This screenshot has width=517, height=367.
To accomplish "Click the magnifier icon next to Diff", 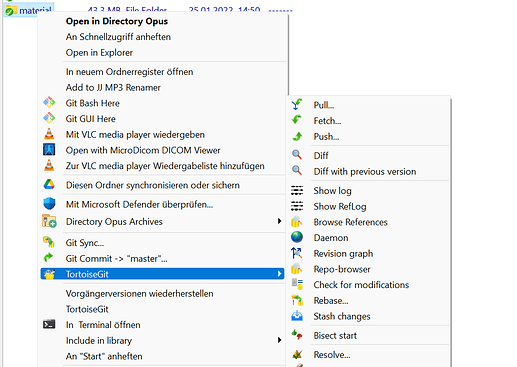I will point(297,155).
